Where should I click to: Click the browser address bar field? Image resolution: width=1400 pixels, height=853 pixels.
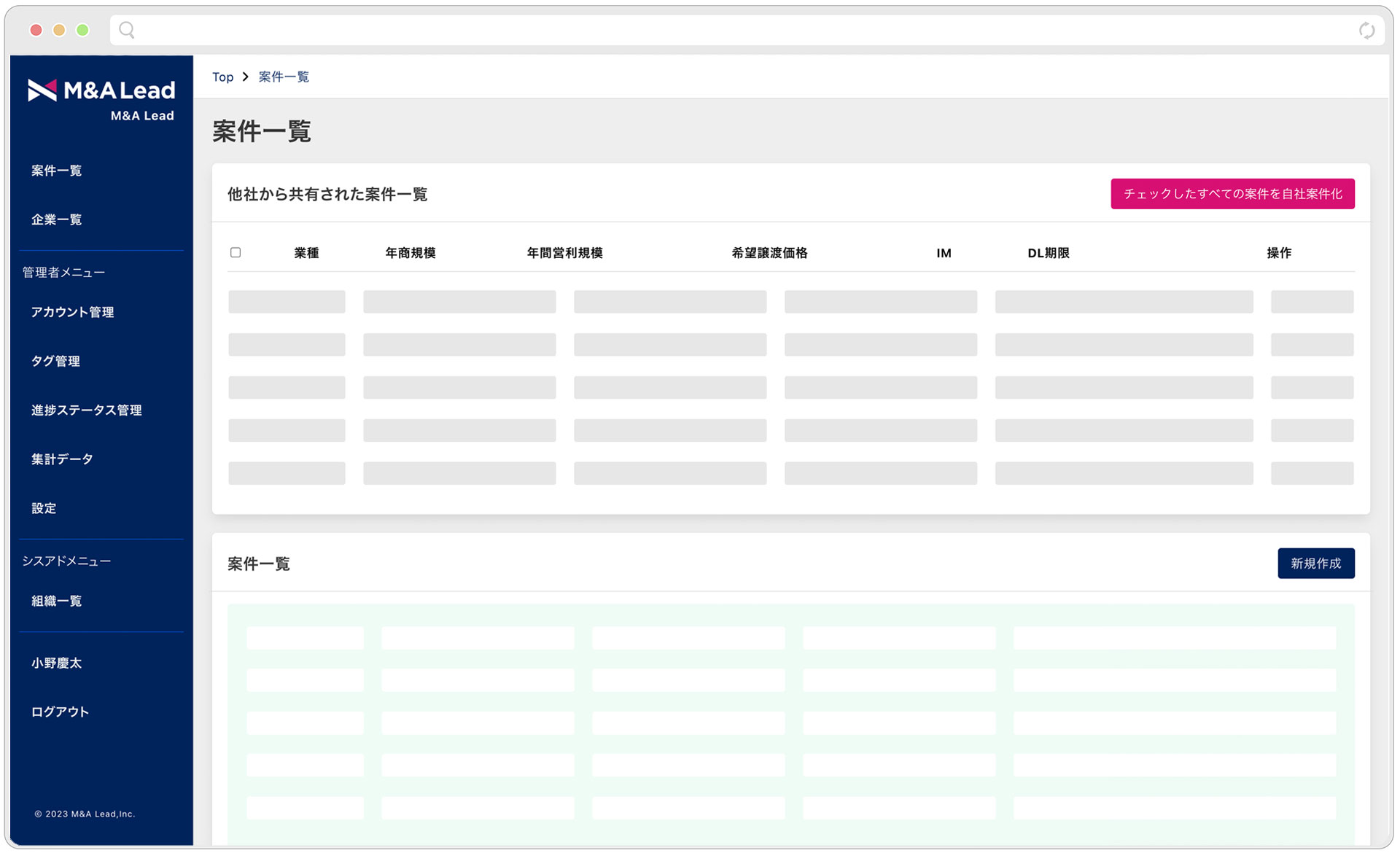(x=729, y=30)
